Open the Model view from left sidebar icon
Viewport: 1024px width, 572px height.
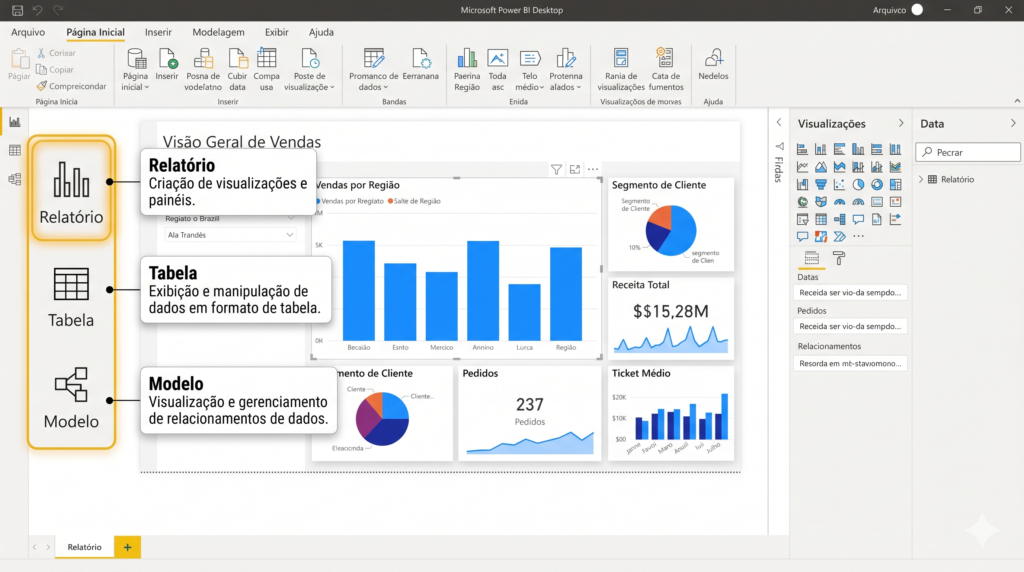coord(14,179)
